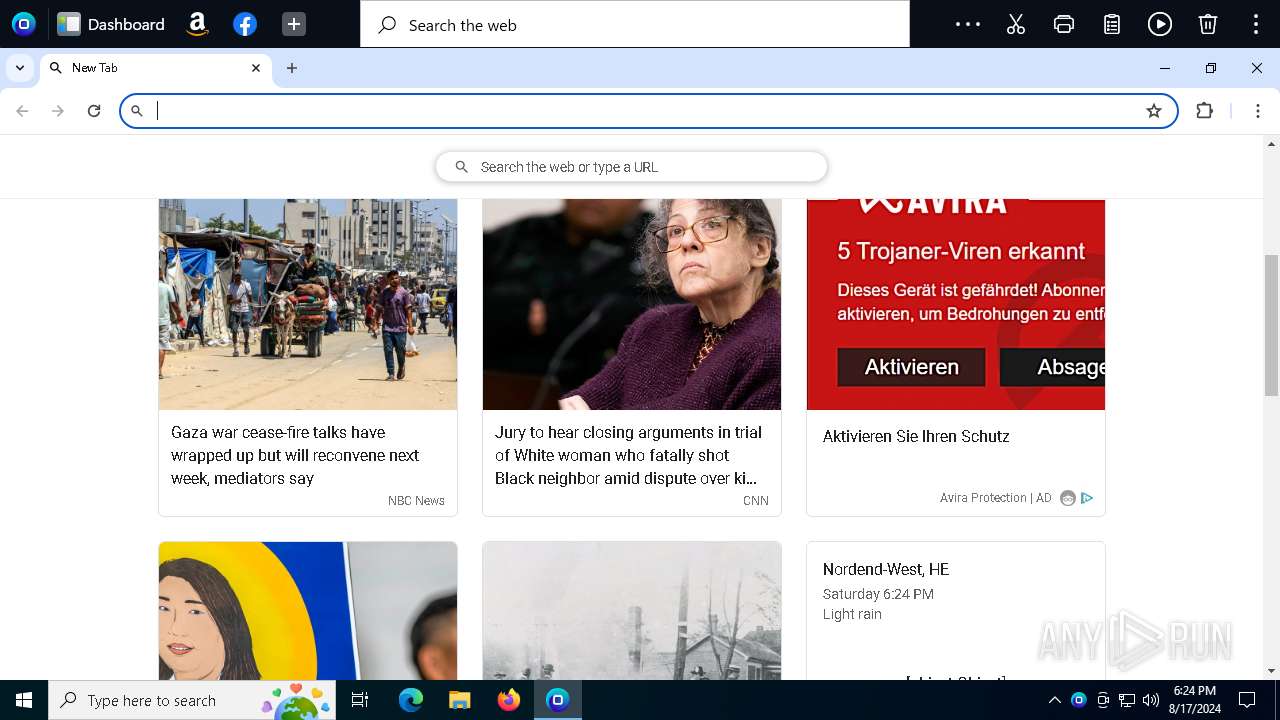The height and width of the screenshot is (720, 1280).
Task: Open a new browser tab with plus
Action: click(292, 68)
